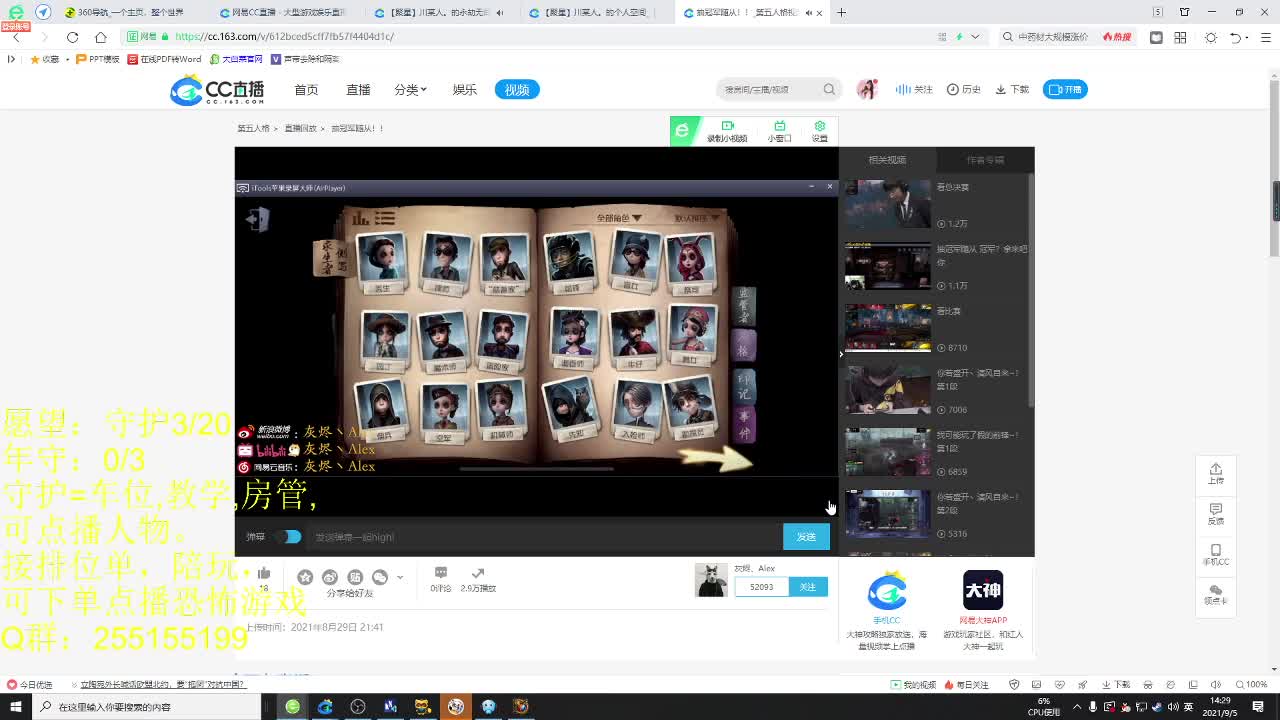1280x720 pixels.
Task: Click 下载 download link in header
Action: point(1012,90)
